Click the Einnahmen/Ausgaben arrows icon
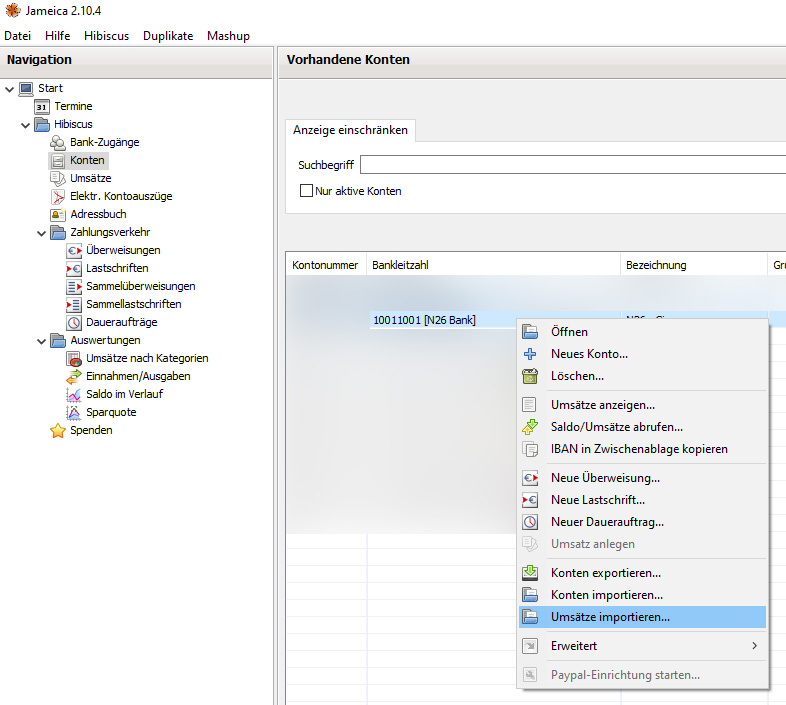The width and height of the screenshot is (786, 705). click(x=74, y=377)
